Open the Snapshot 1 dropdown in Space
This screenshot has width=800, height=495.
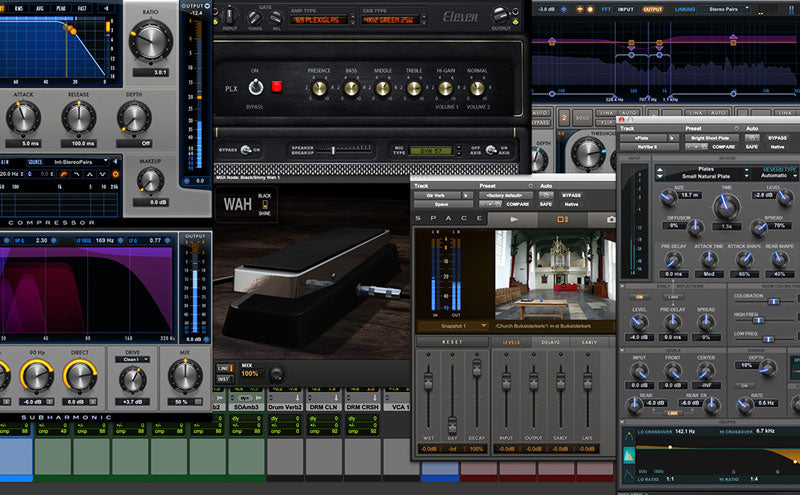point(454,326)
